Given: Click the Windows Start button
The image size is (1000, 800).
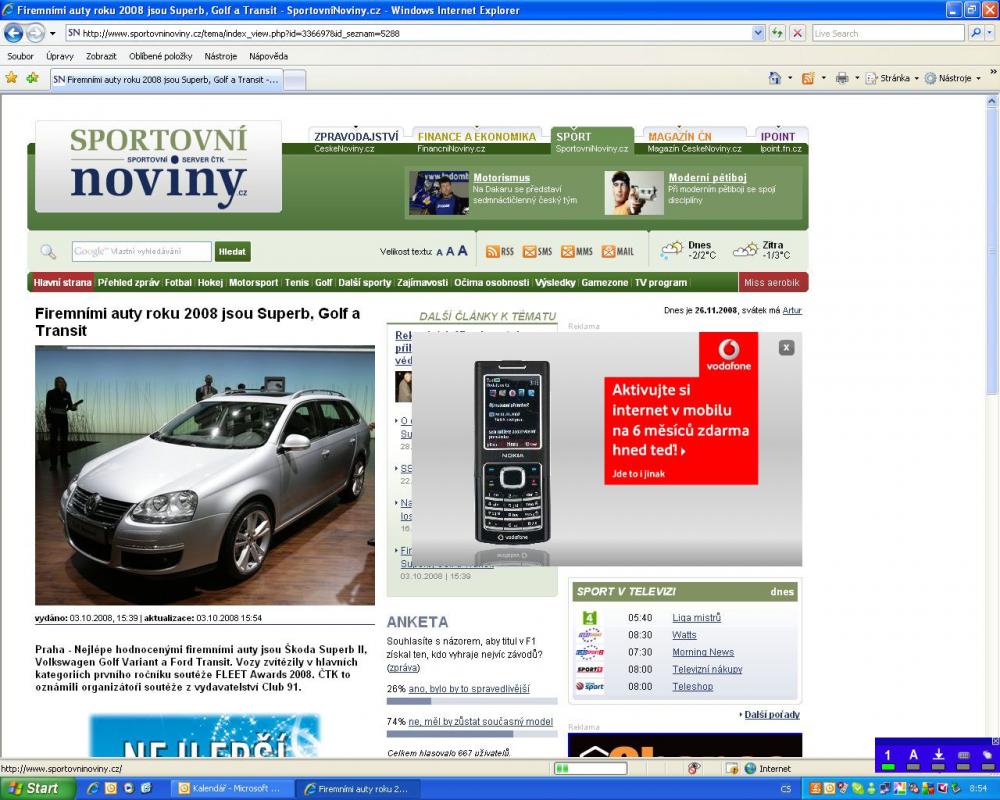Looking at the screenshot, I should pyautogui.click(x=38, y=789).
